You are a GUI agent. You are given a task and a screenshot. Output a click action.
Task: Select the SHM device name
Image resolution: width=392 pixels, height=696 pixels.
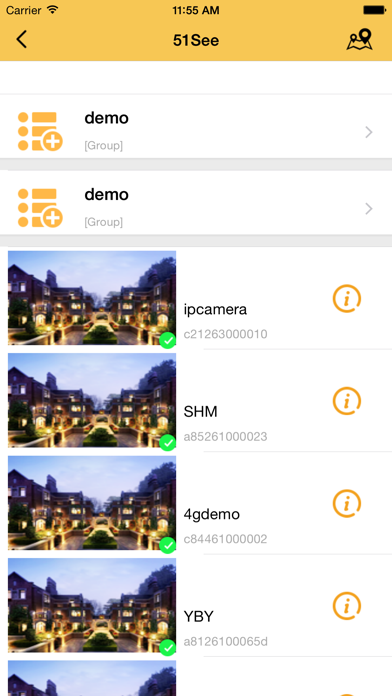coord(201,412)
